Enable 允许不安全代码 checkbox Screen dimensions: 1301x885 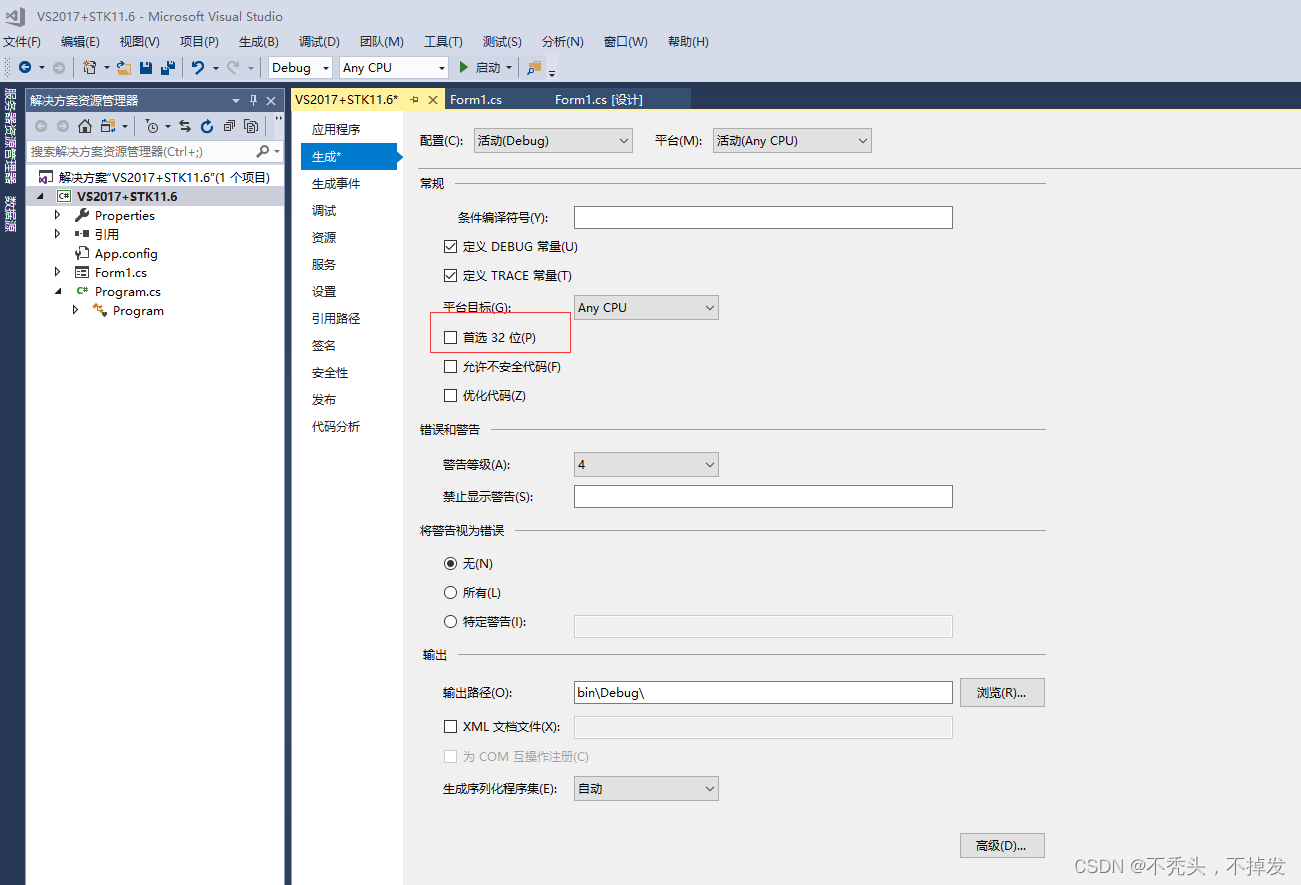tap(450, 366)
